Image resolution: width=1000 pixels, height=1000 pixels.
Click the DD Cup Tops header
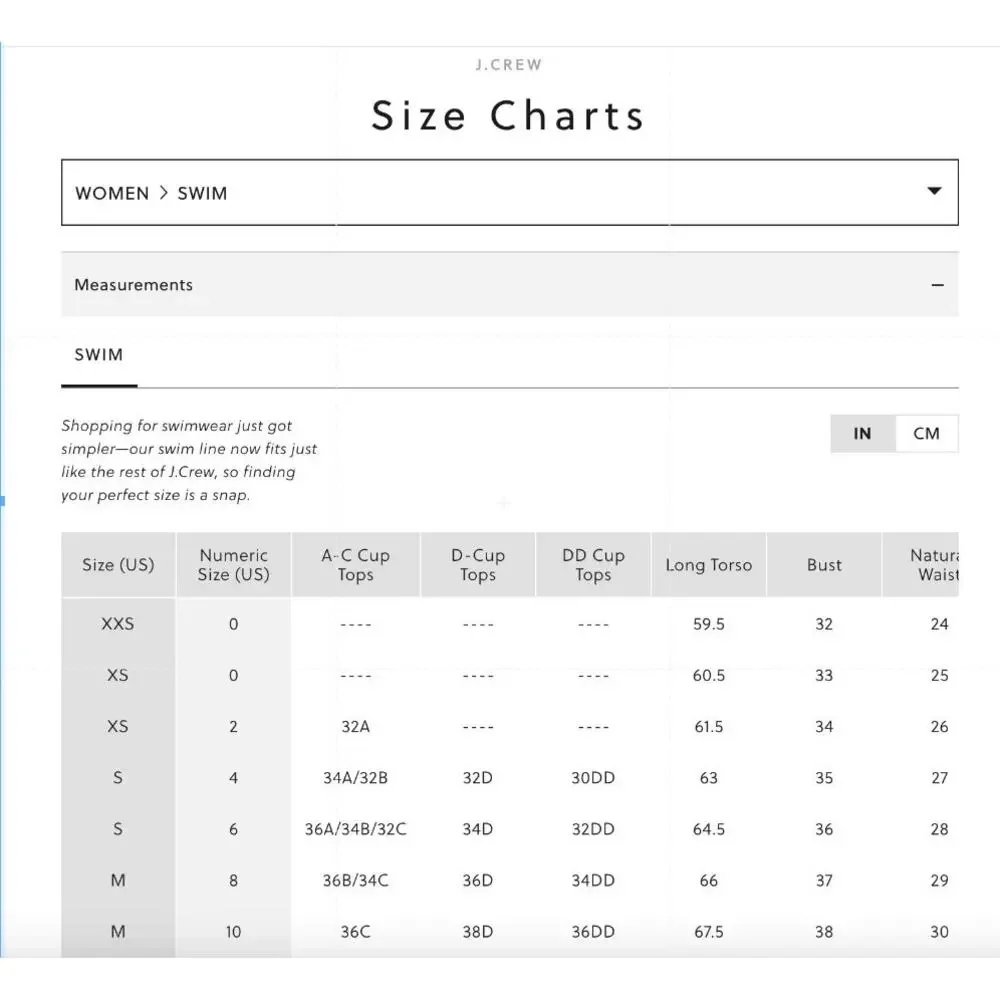tap(593, 565)
